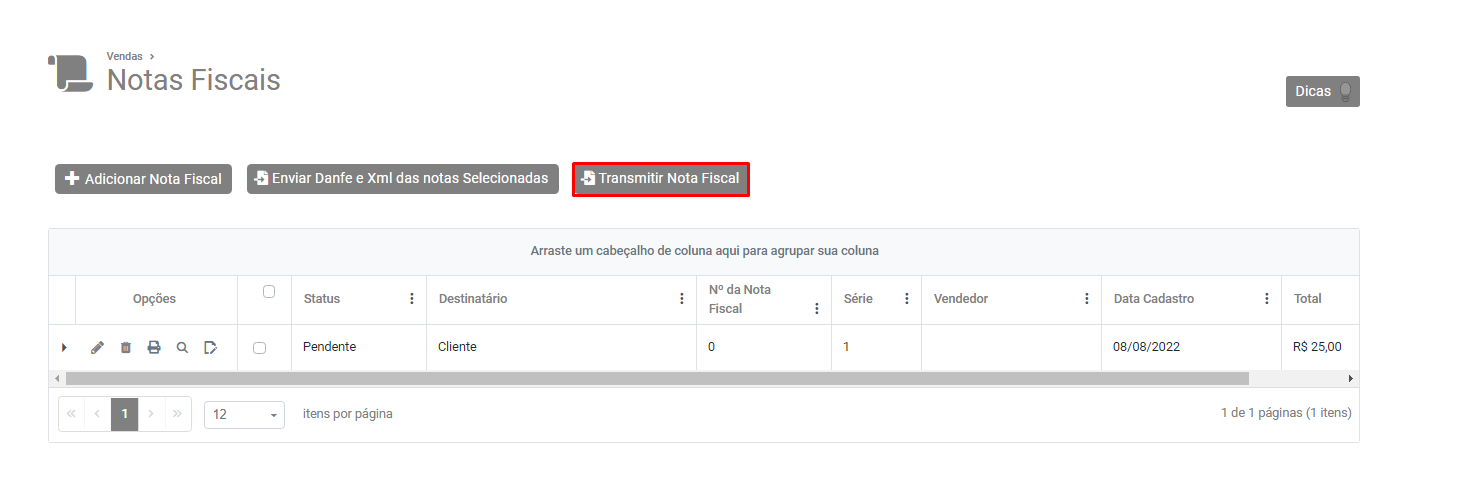Screen dimensions: 1465x495
Task: Go to next page pager button
Action: point(151,414)
